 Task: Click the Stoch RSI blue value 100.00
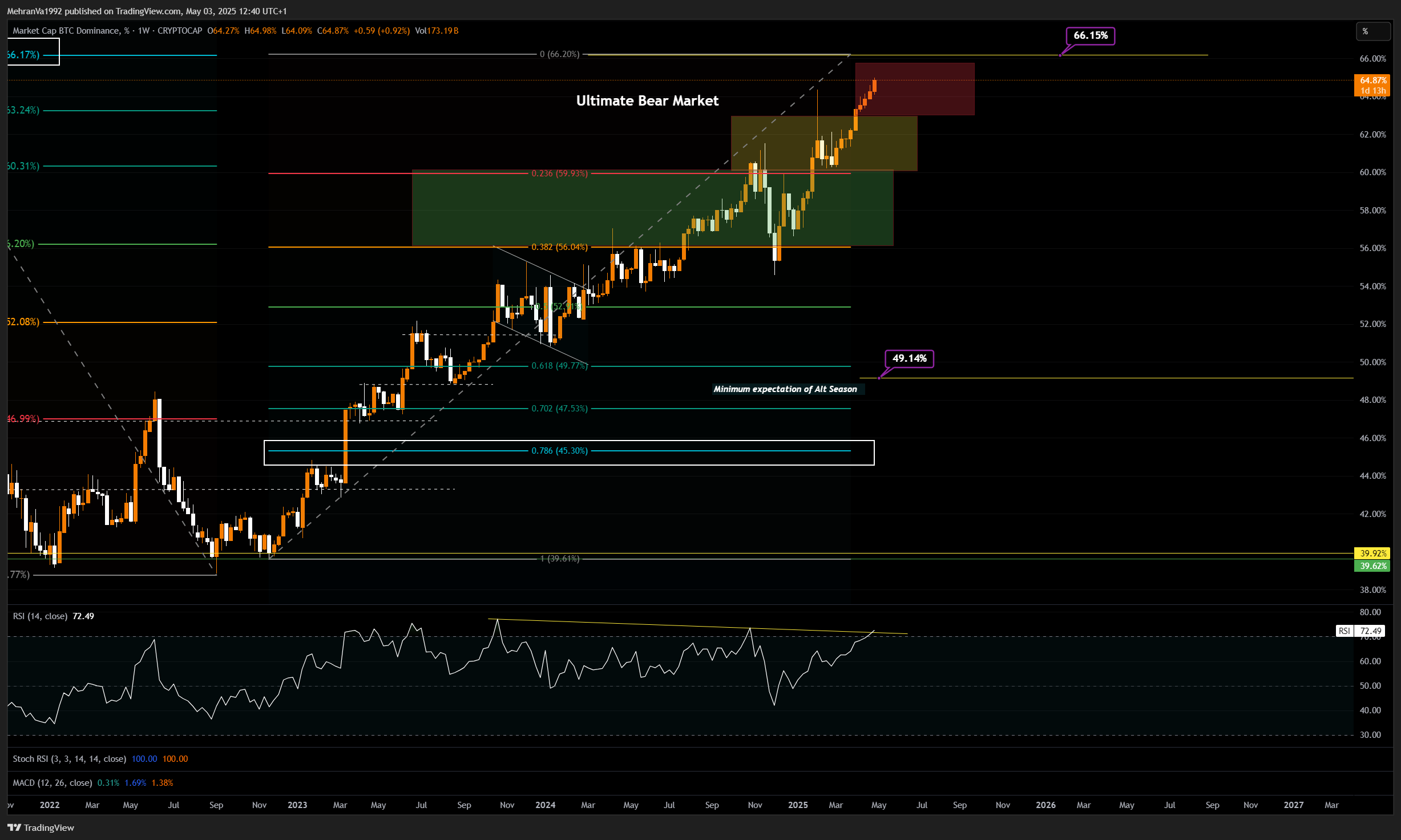pyautogui.click(x=144, y=759)
